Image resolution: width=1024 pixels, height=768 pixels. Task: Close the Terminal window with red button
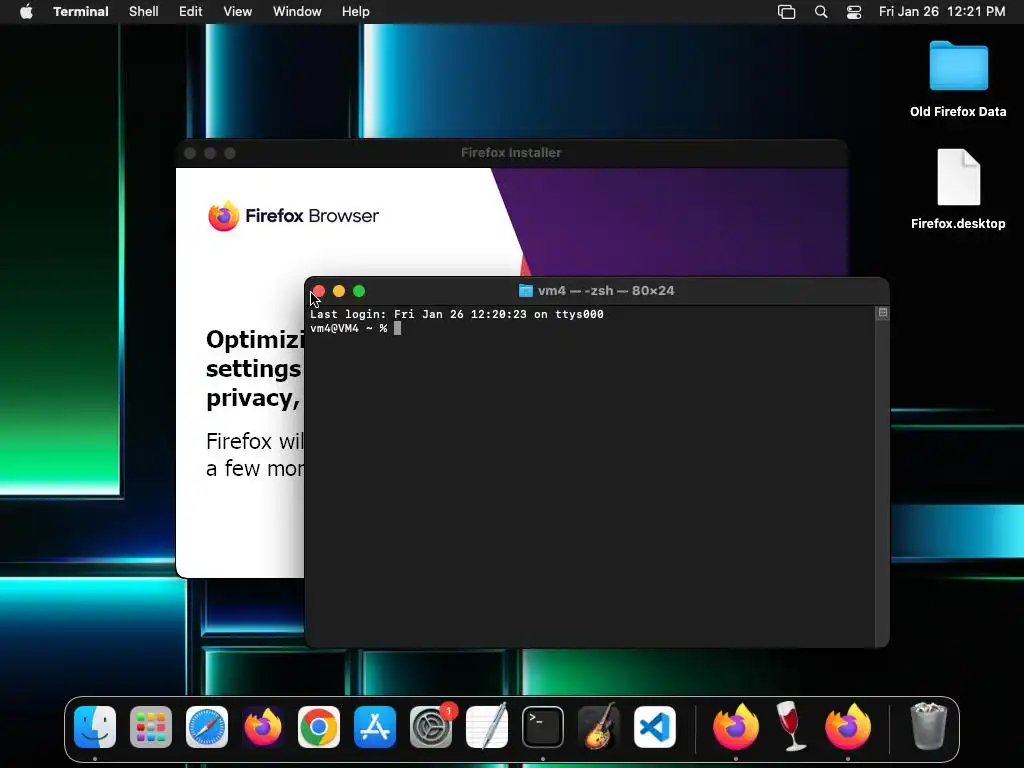(319, 291)
